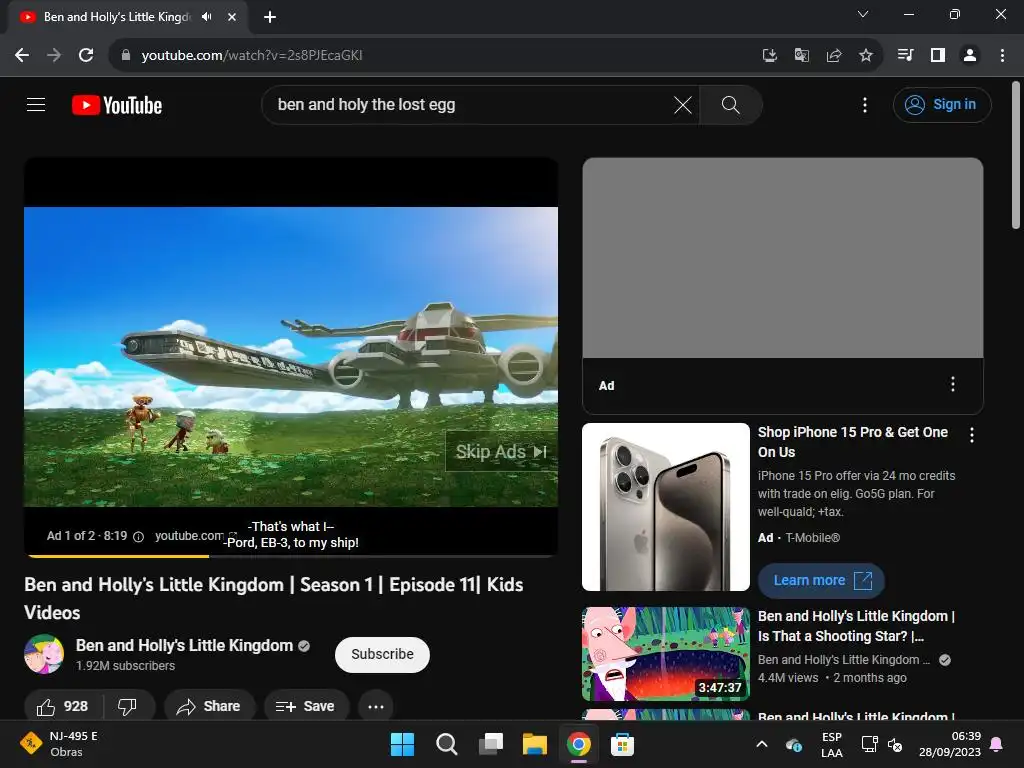Click the browser back arrow

22,55
